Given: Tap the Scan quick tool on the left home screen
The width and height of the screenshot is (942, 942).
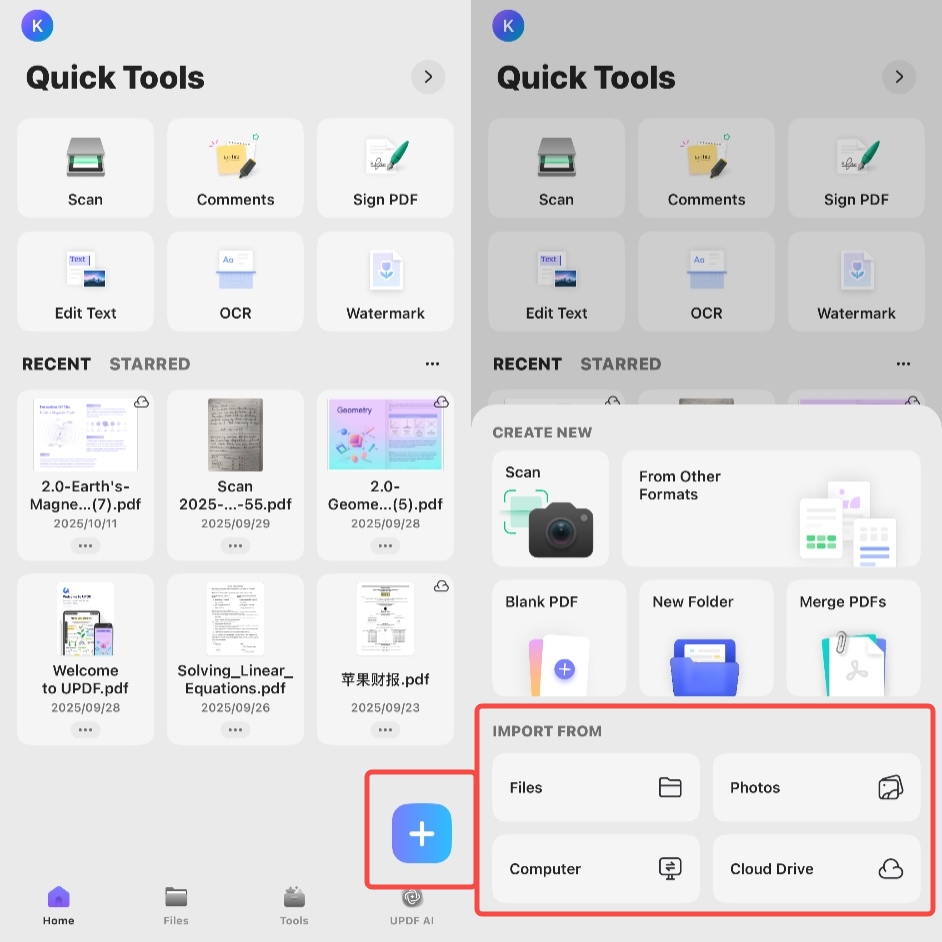Looking at the screenshot, I should click(85, 168).
